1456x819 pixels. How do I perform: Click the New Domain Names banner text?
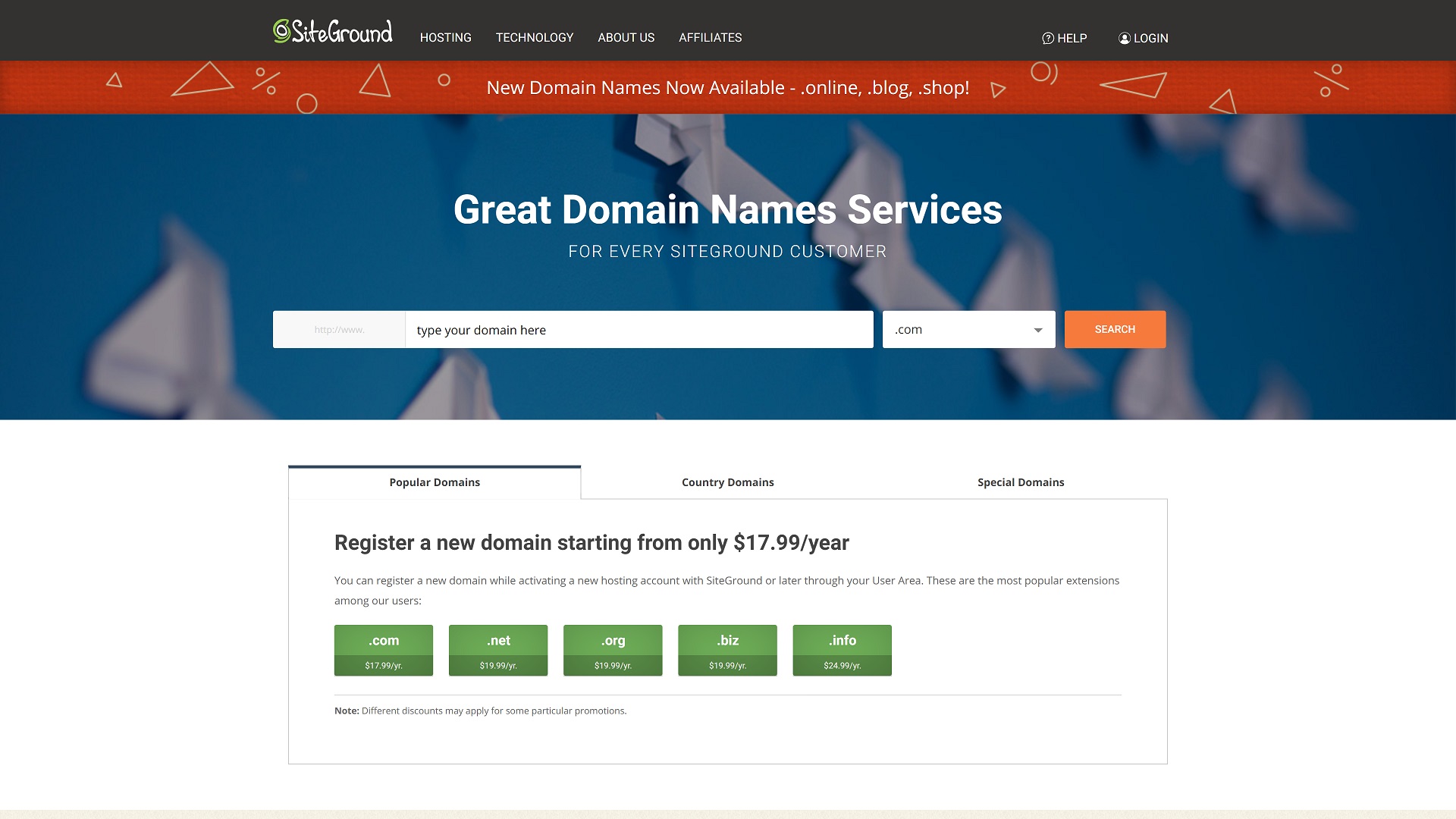(x=728, y=88)
